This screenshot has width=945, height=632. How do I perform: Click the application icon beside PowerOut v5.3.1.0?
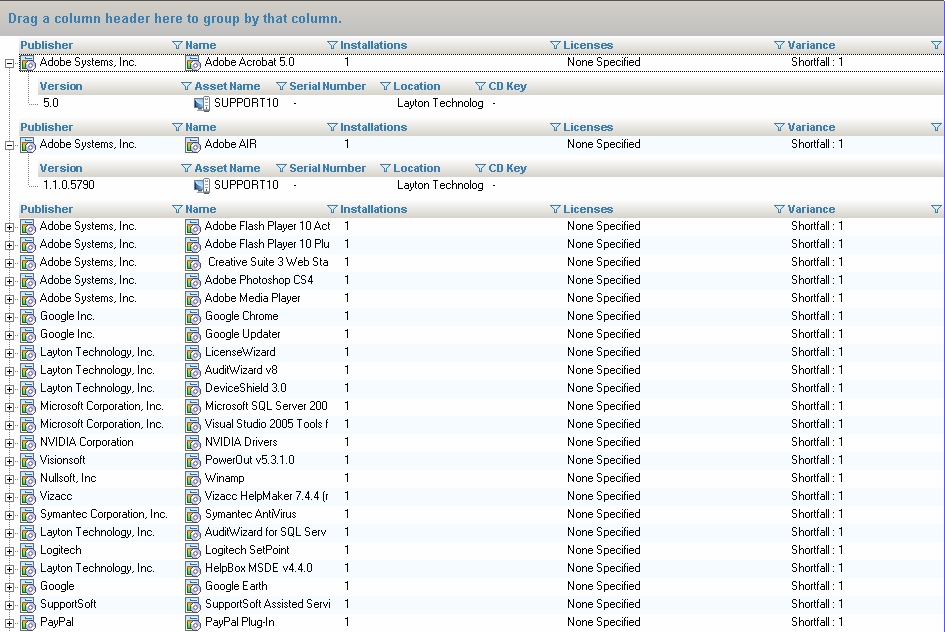(x=193, y=461)
